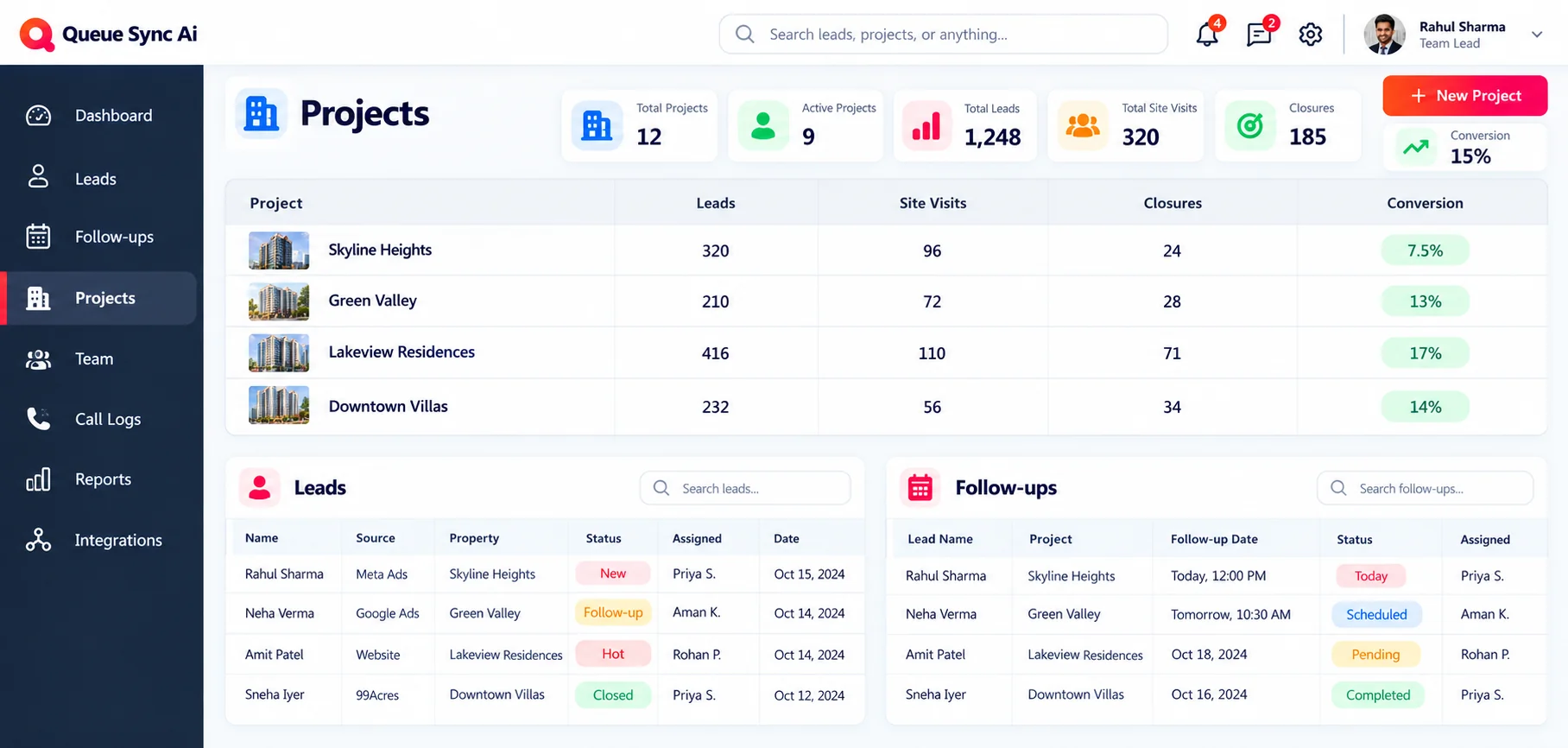
Task: Click the Reports bar chart icon
Action: click(38, 479)
